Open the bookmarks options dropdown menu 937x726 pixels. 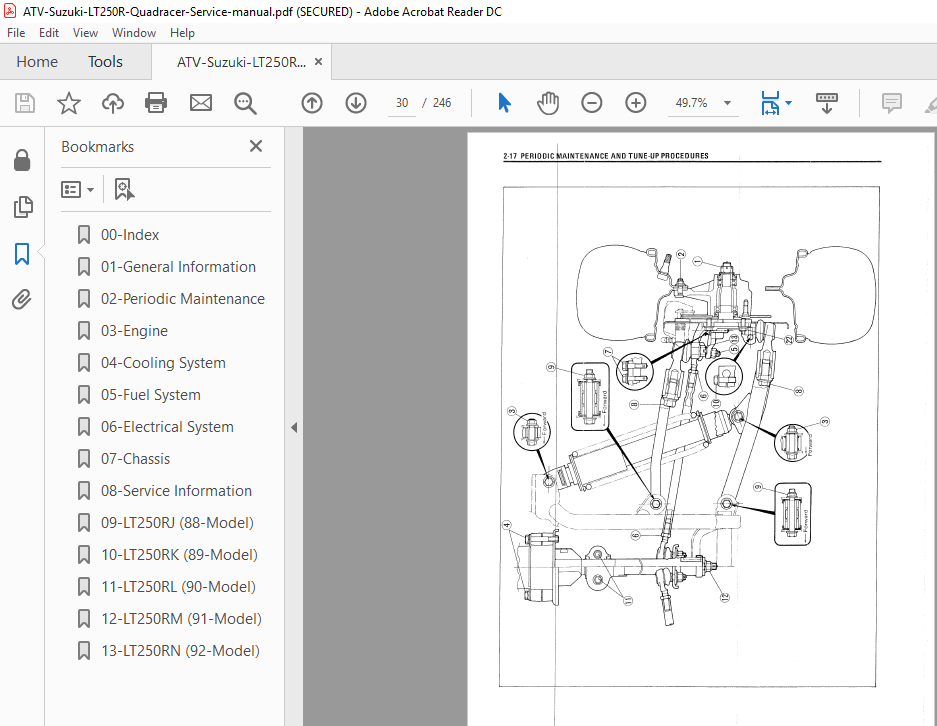(77, 189)
